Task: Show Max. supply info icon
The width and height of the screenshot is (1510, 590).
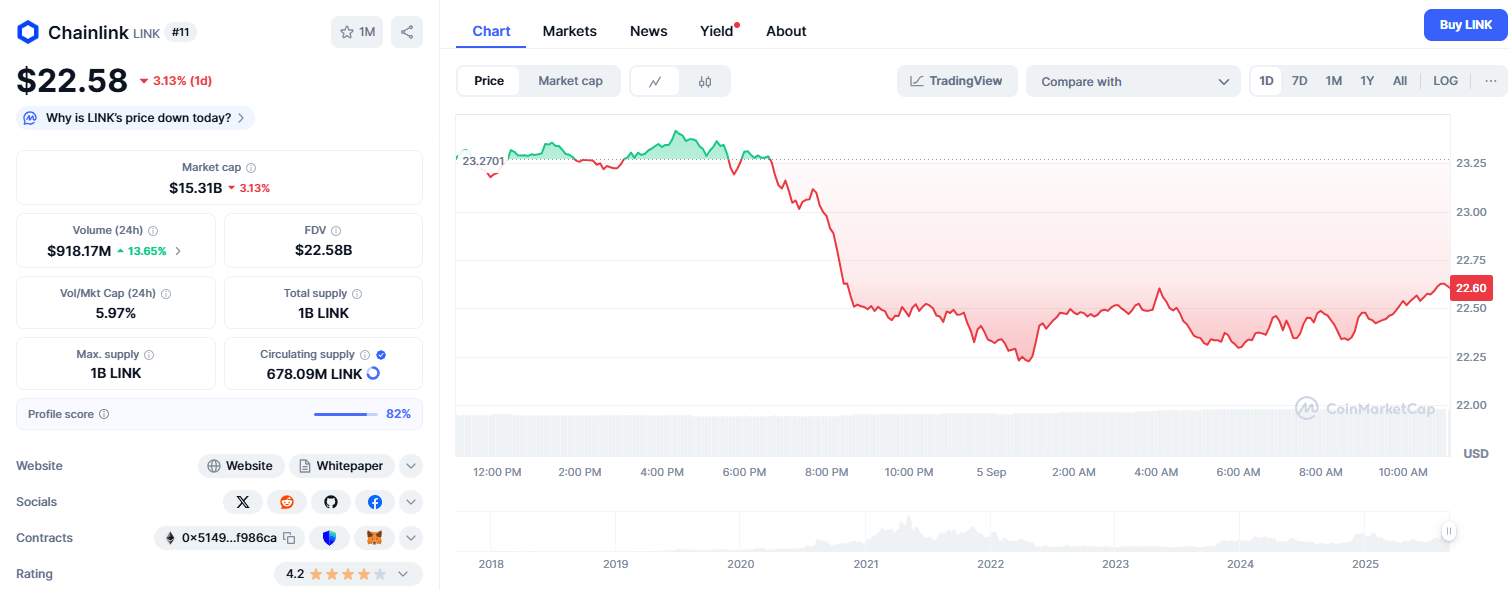Action: 149,355
